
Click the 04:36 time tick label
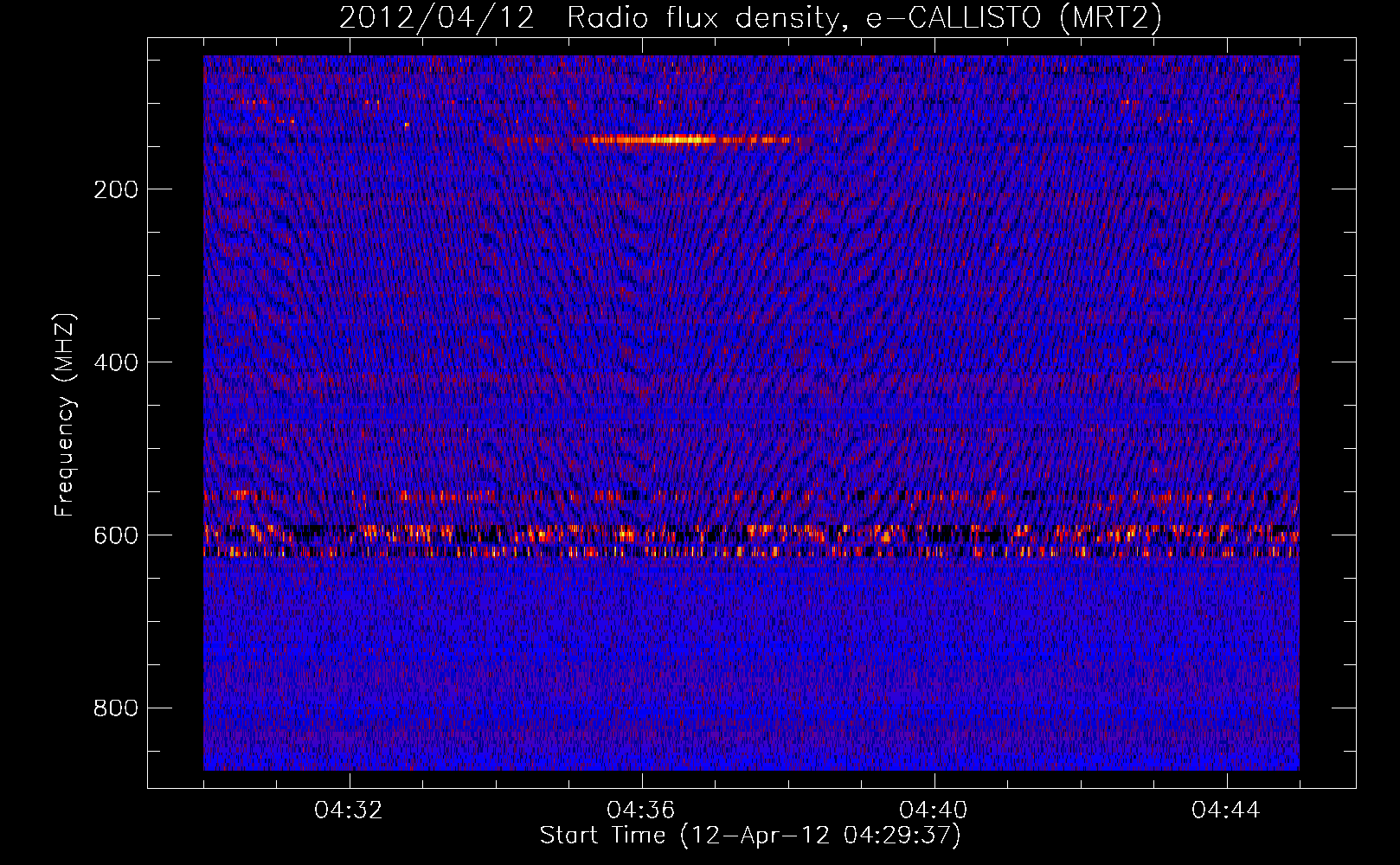641,811
